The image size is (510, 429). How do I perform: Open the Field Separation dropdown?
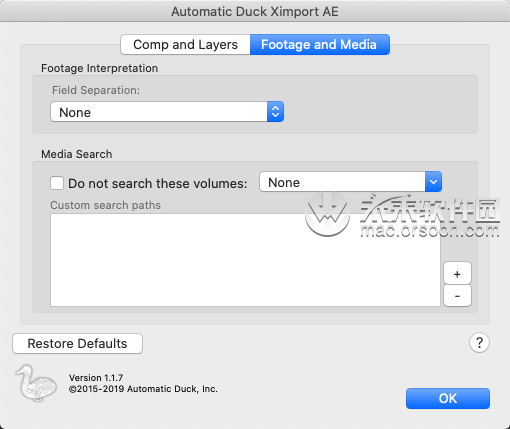point(167,112)
